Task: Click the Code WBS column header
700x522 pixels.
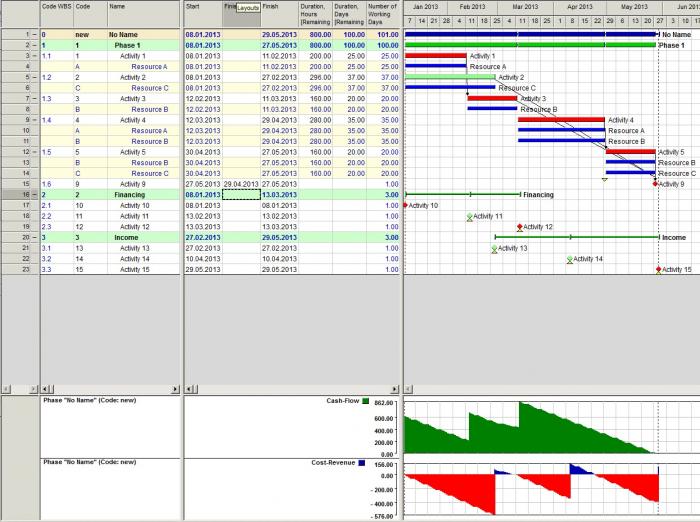Action: pyautogui.click(x=57, y=14)
